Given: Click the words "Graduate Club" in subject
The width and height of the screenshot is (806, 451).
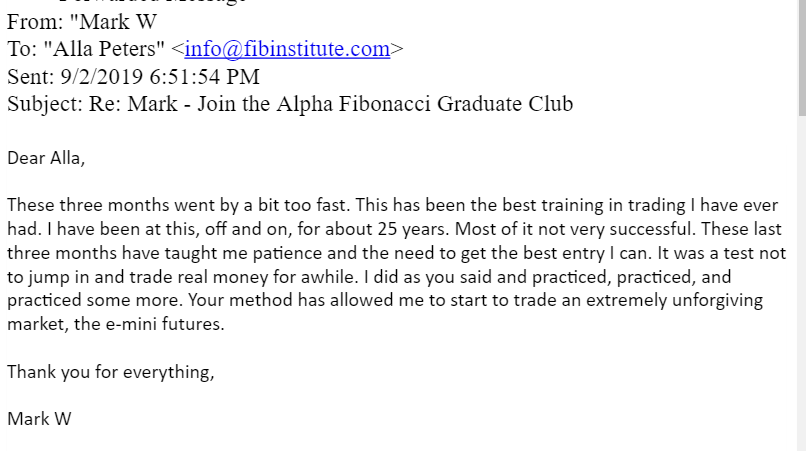Looking at the screenshot, I should pyautogui.click(x=505, y=104).
